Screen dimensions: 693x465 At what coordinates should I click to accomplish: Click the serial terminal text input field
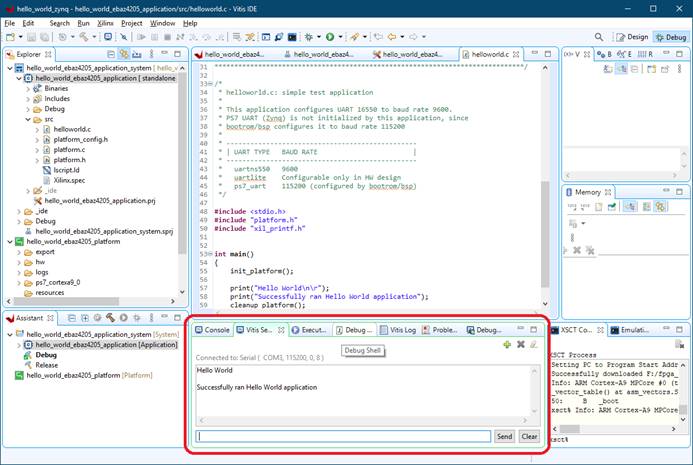pos(343,436)
